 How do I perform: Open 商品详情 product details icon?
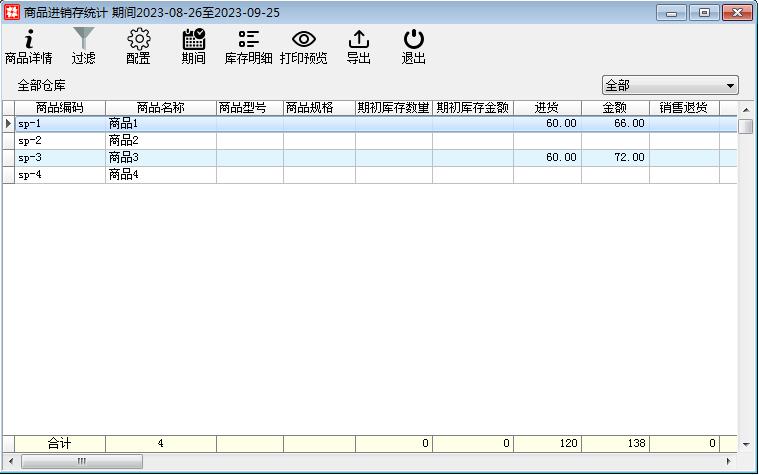(29, 47)
